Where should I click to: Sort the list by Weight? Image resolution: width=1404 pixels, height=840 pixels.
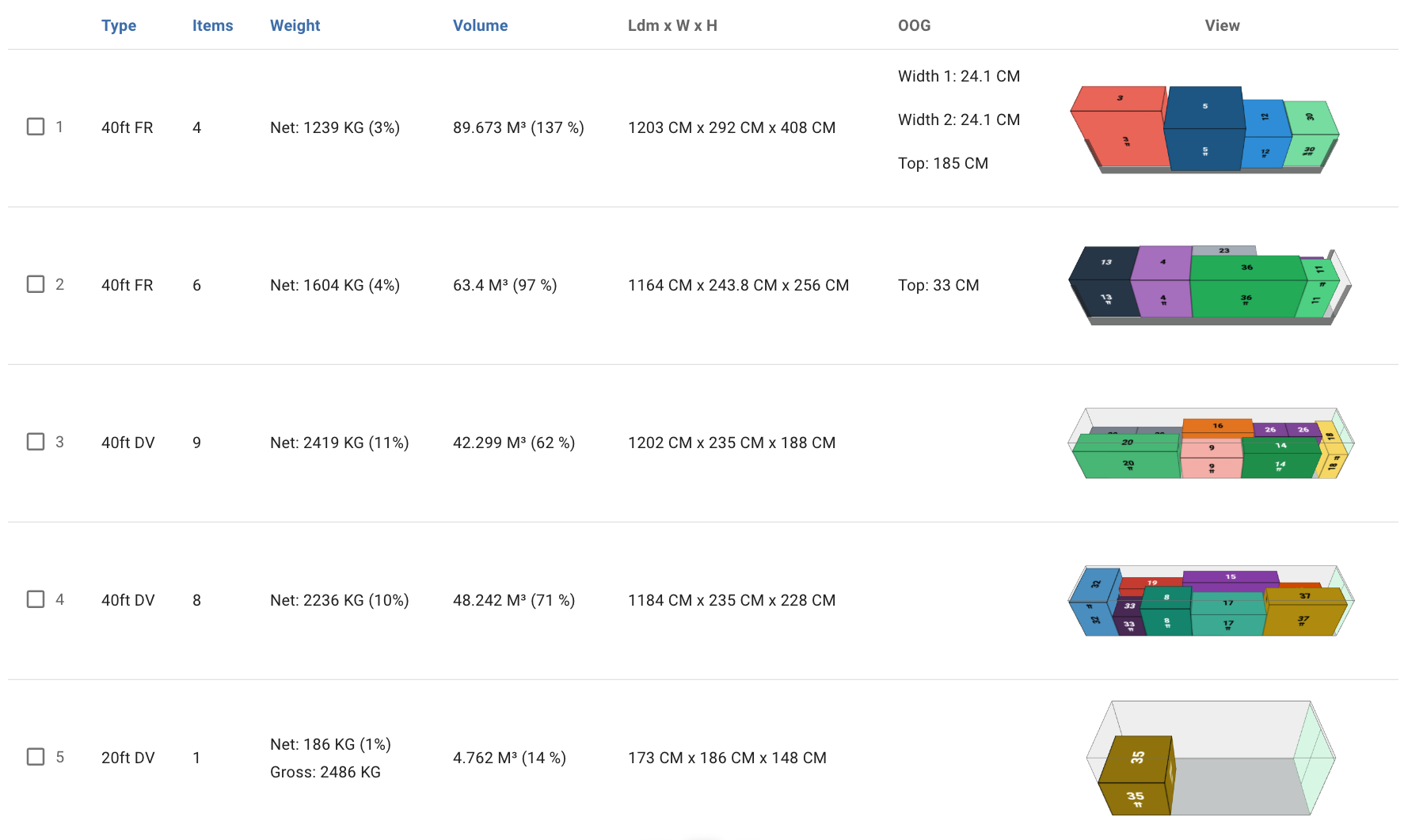[295, 25]
